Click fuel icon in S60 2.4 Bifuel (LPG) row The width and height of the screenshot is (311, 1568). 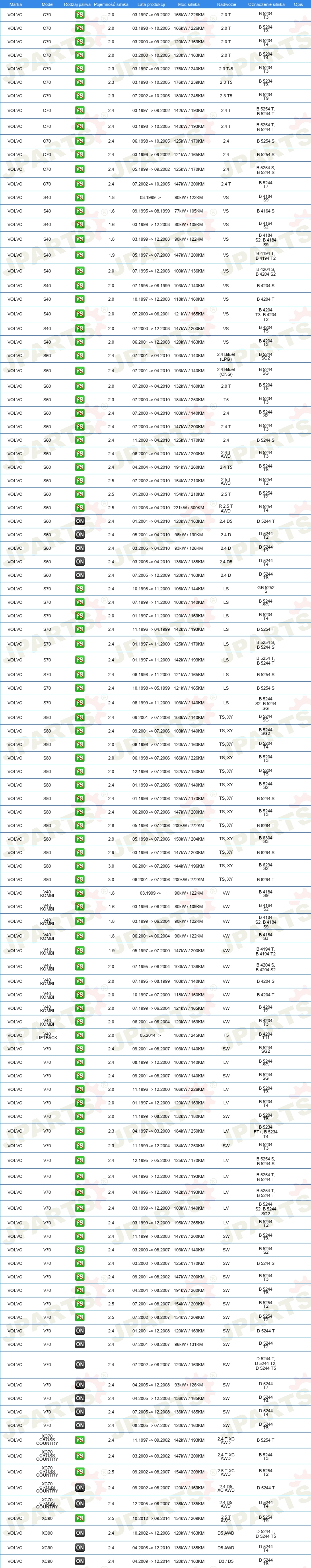[80, 356]
